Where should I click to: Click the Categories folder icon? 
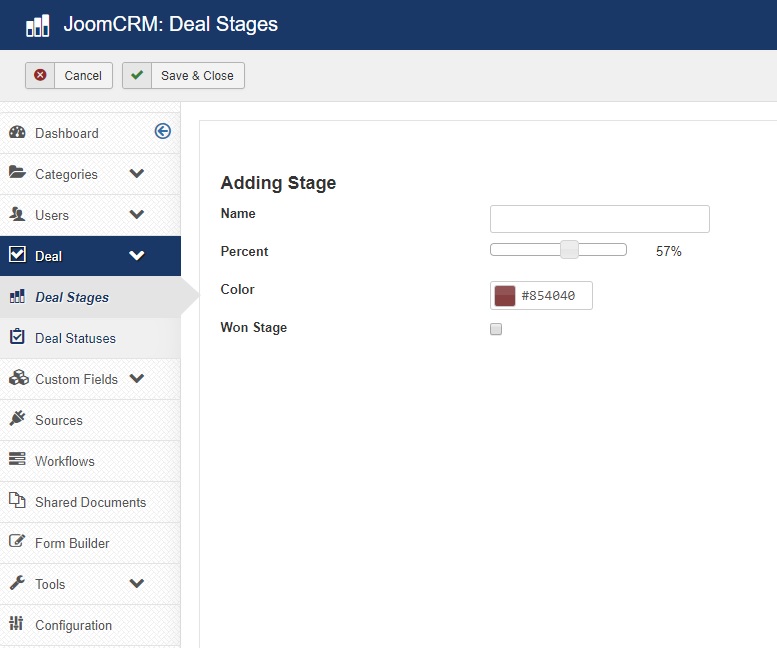[x=17, y=172]
